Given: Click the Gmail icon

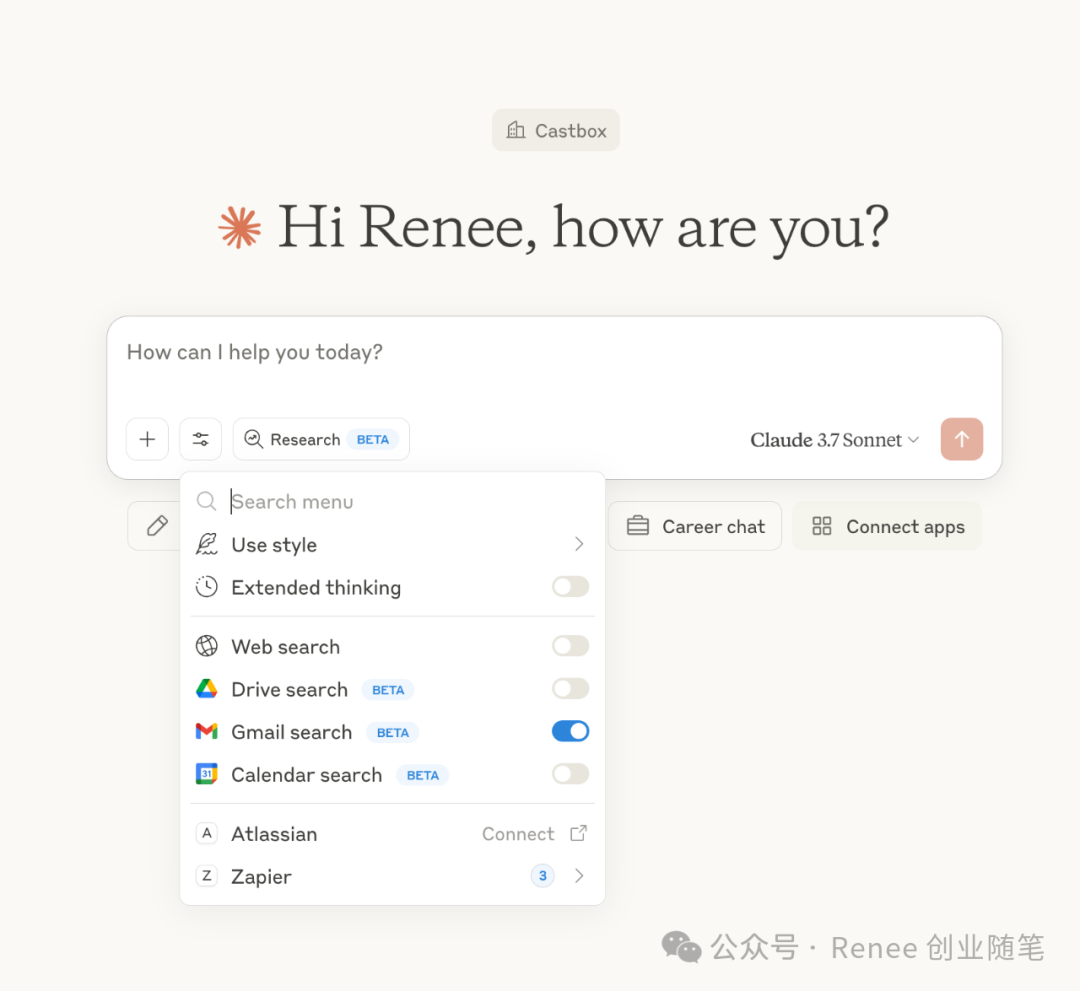Looking at the screenshot, I should tap(207, 731).
